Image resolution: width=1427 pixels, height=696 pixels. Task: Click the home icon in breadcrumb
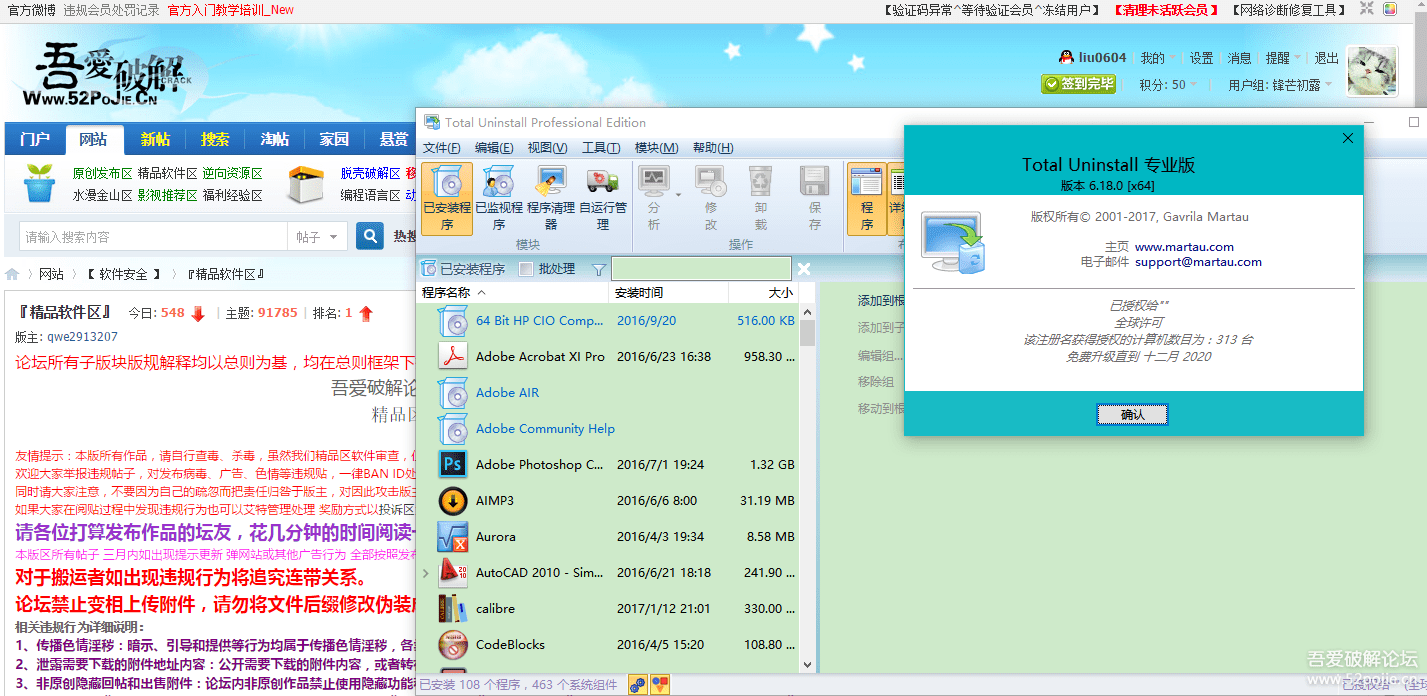click(x=12, y=274)
